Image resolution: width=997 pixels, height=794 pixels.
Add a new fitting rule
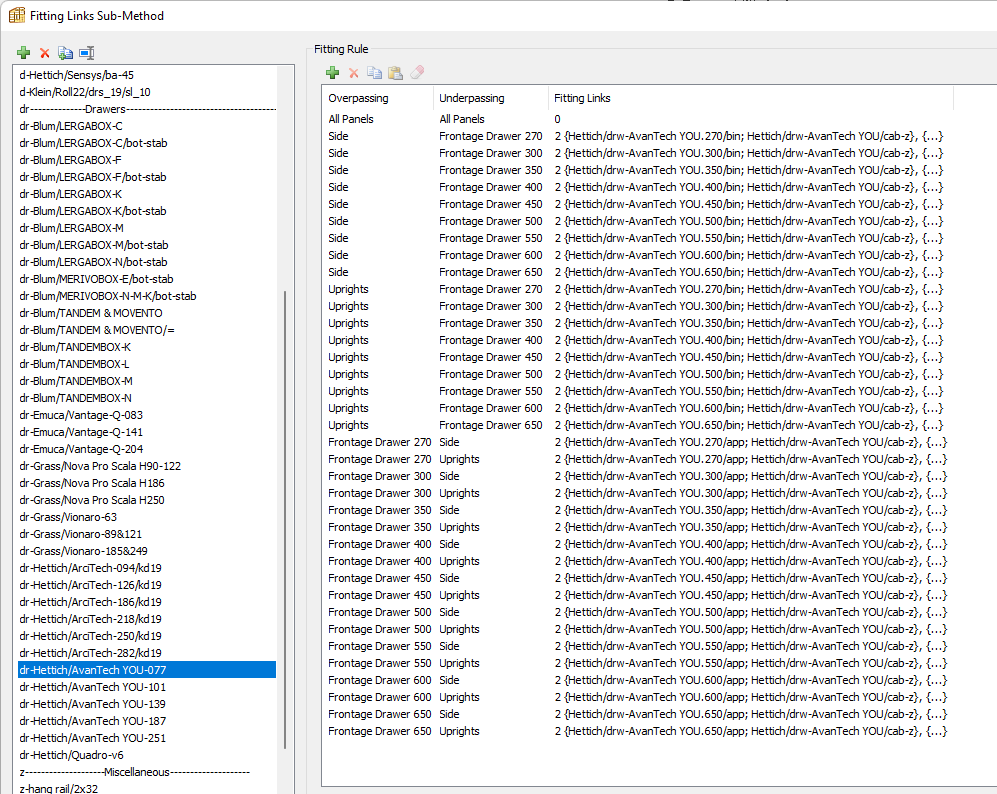pyautogui.click(x=333, y=73)
